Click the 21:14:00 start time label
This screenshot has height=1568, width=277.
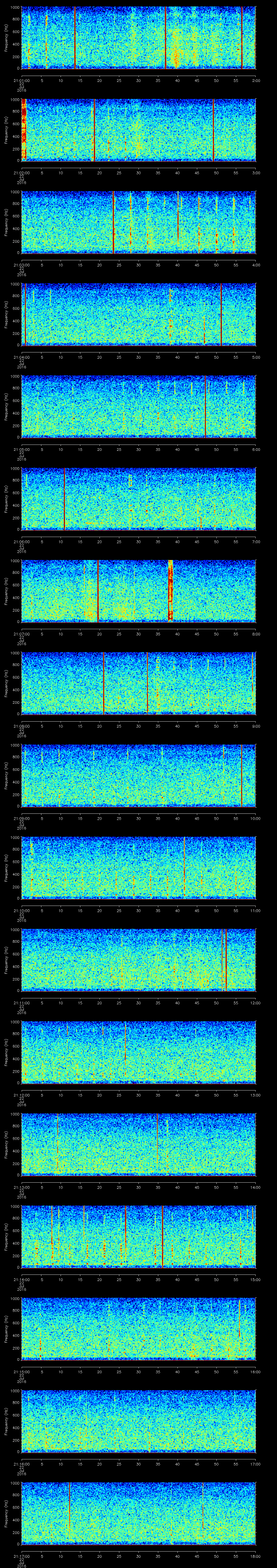(21, 1279)
